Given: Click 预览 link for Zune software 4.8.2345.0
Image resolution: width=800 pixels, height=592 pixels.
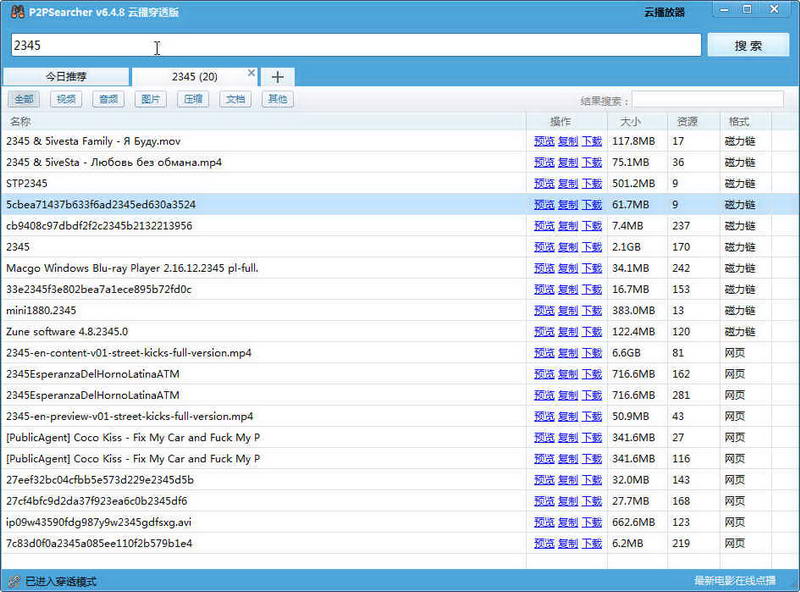Looking at the screenshot, I should pyautogui.click(x=544, y=332).
